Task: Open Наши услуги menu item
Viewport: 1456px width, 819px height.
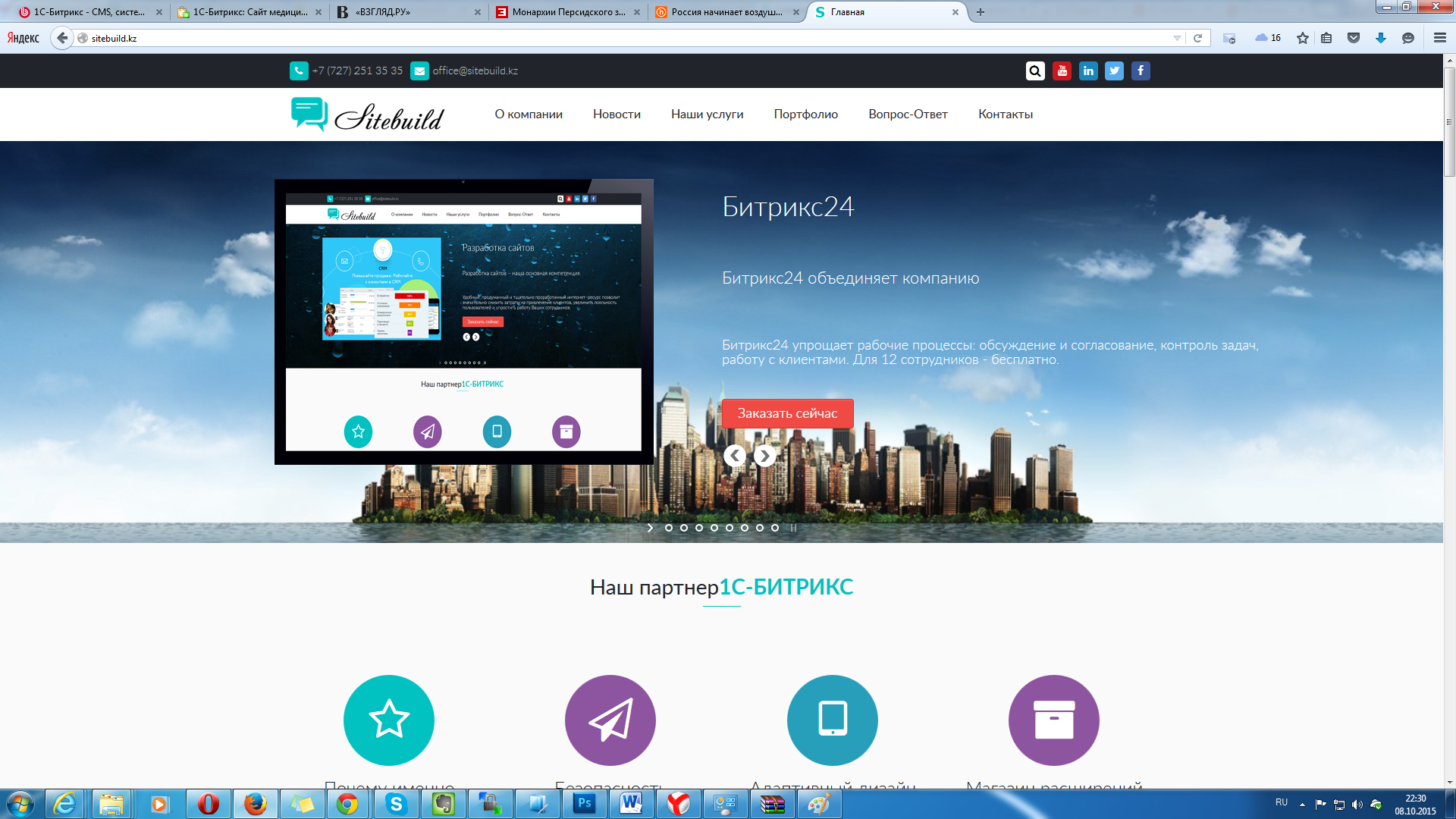Action: point(707,115)
